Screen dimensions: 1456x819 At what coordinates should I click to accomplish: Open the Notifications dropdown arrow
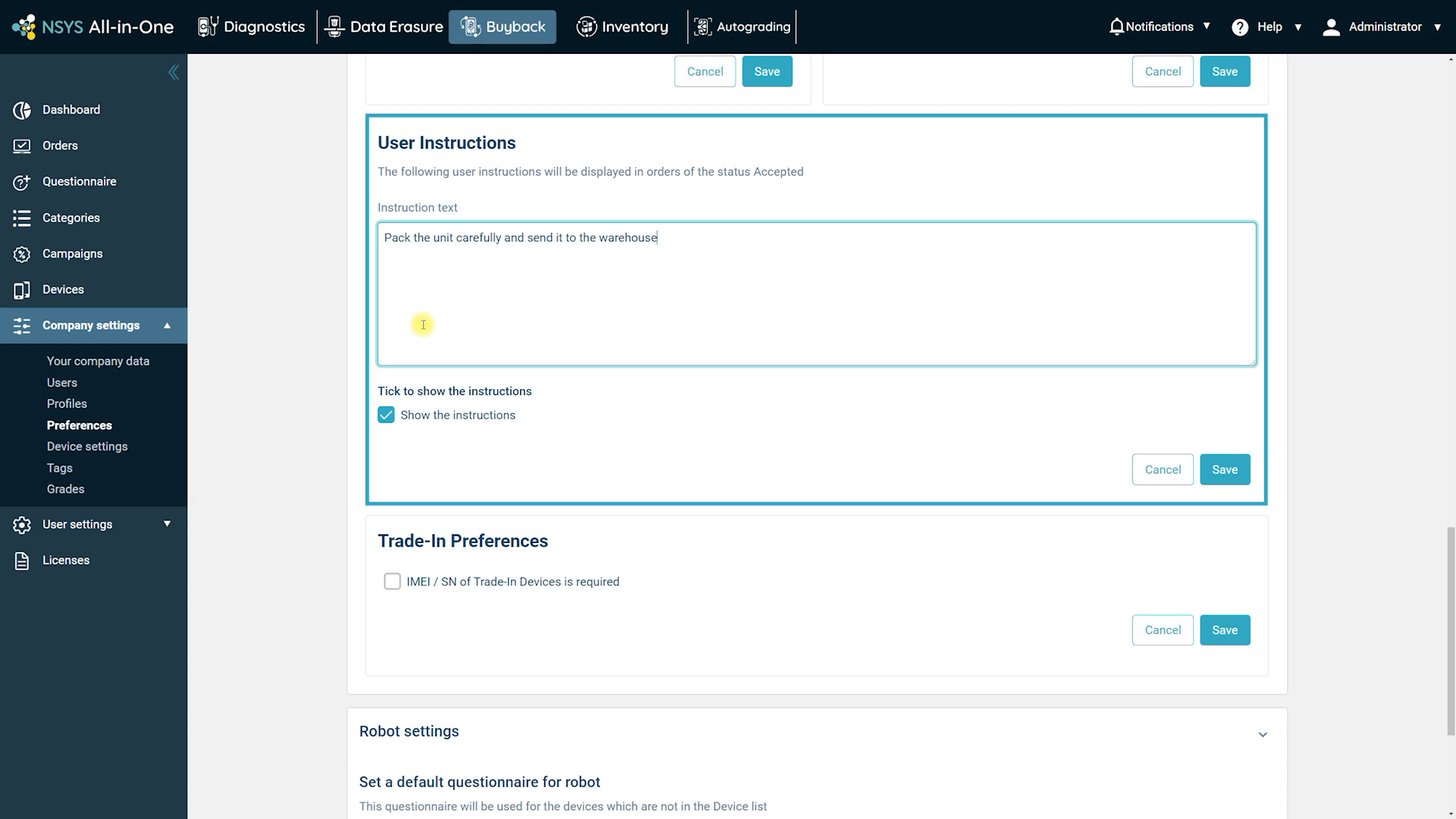(x=1207, y=26)
